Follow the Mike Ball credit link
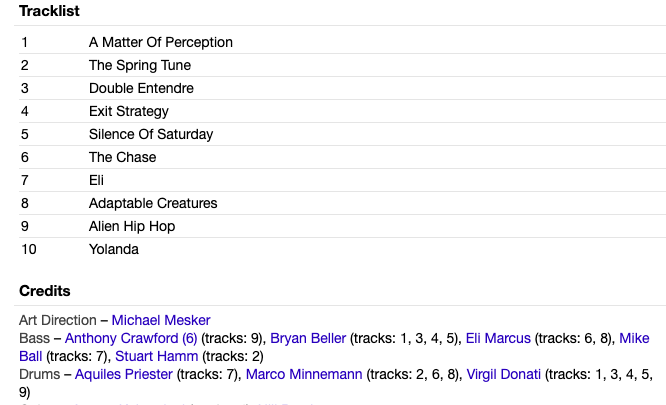The width and height of the screenshot is (666, 405). point(634,338)
